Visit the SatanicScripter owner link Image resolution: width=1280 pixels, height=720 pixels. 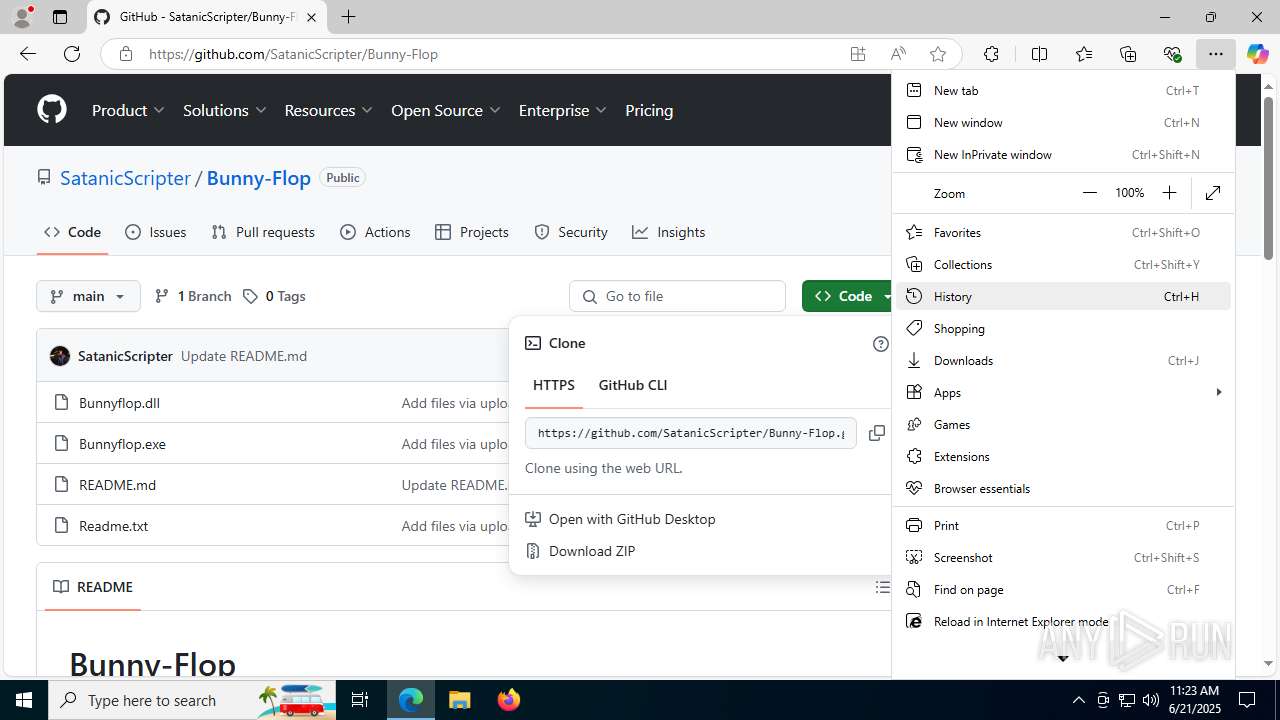click(x=125, y=178)
